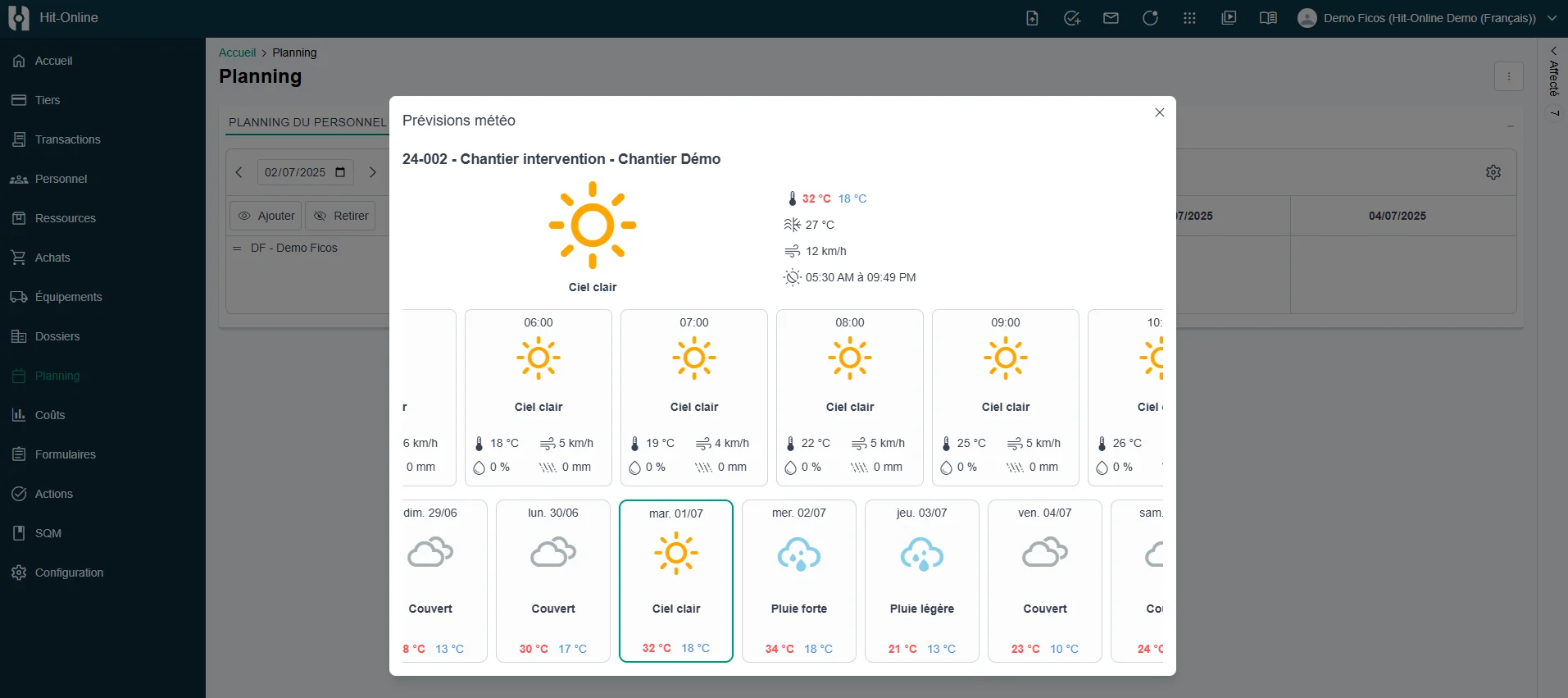The height and width of the screenshot is (698, 1568).
Task: Expand the Demo Ficos account dropdown
Action: 1552,18
